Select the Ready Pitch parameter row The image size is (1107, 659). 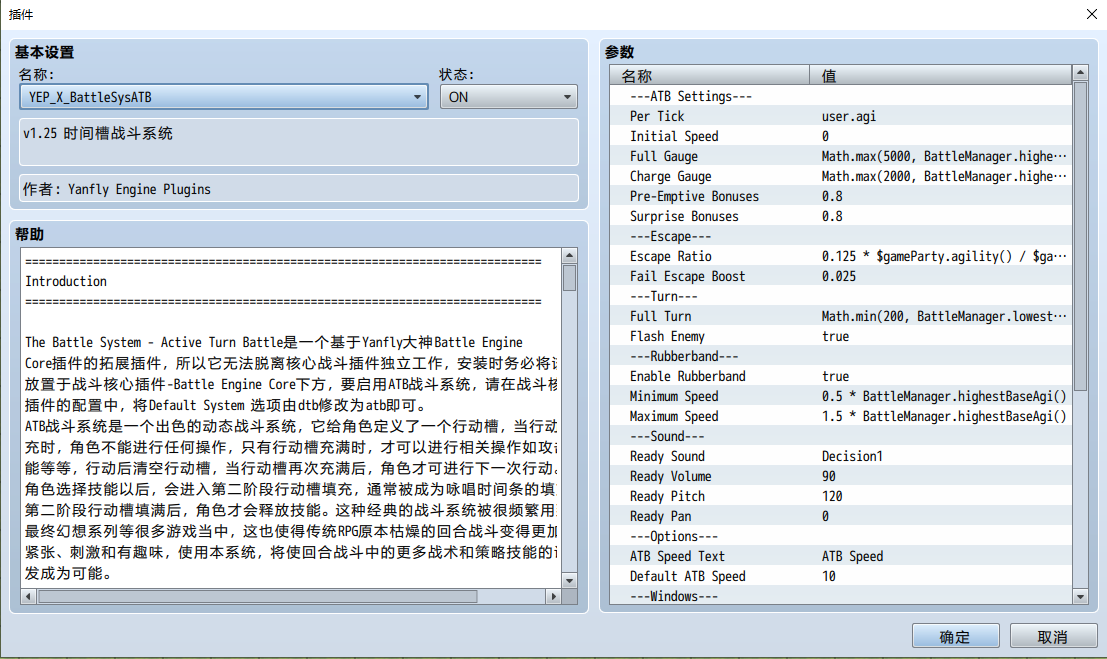(841, 496)
